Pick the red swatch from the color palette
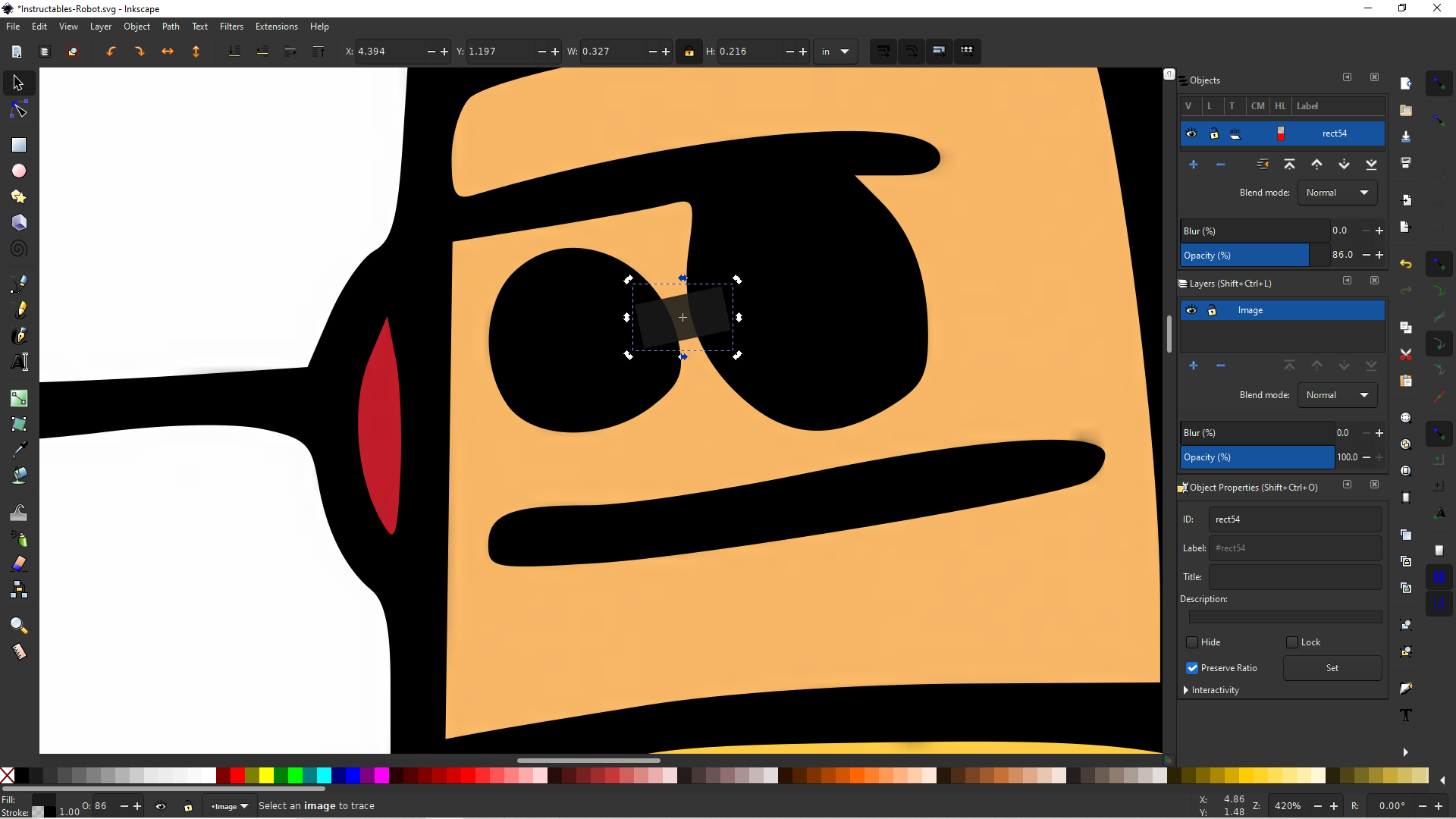 [236, 776]
